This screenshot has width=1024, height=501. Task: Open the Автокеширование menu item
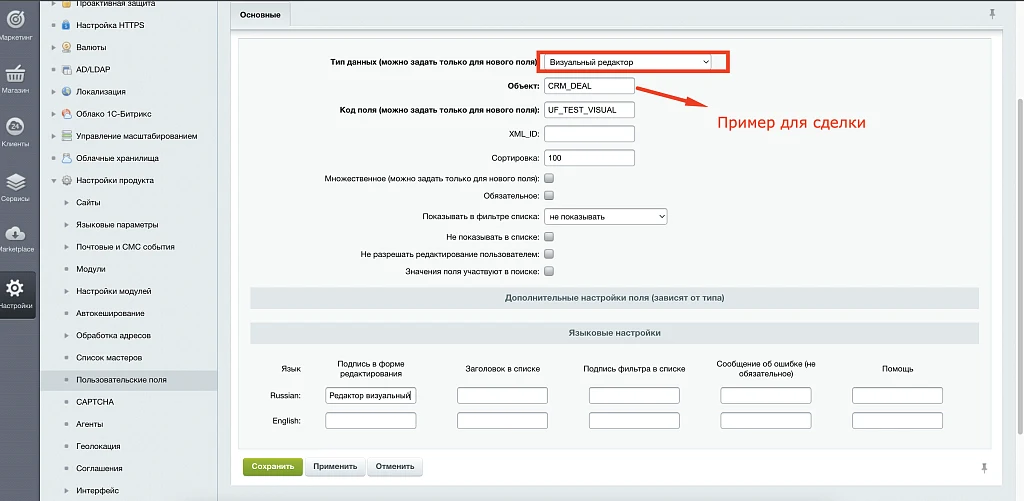[x=110, y=314]
